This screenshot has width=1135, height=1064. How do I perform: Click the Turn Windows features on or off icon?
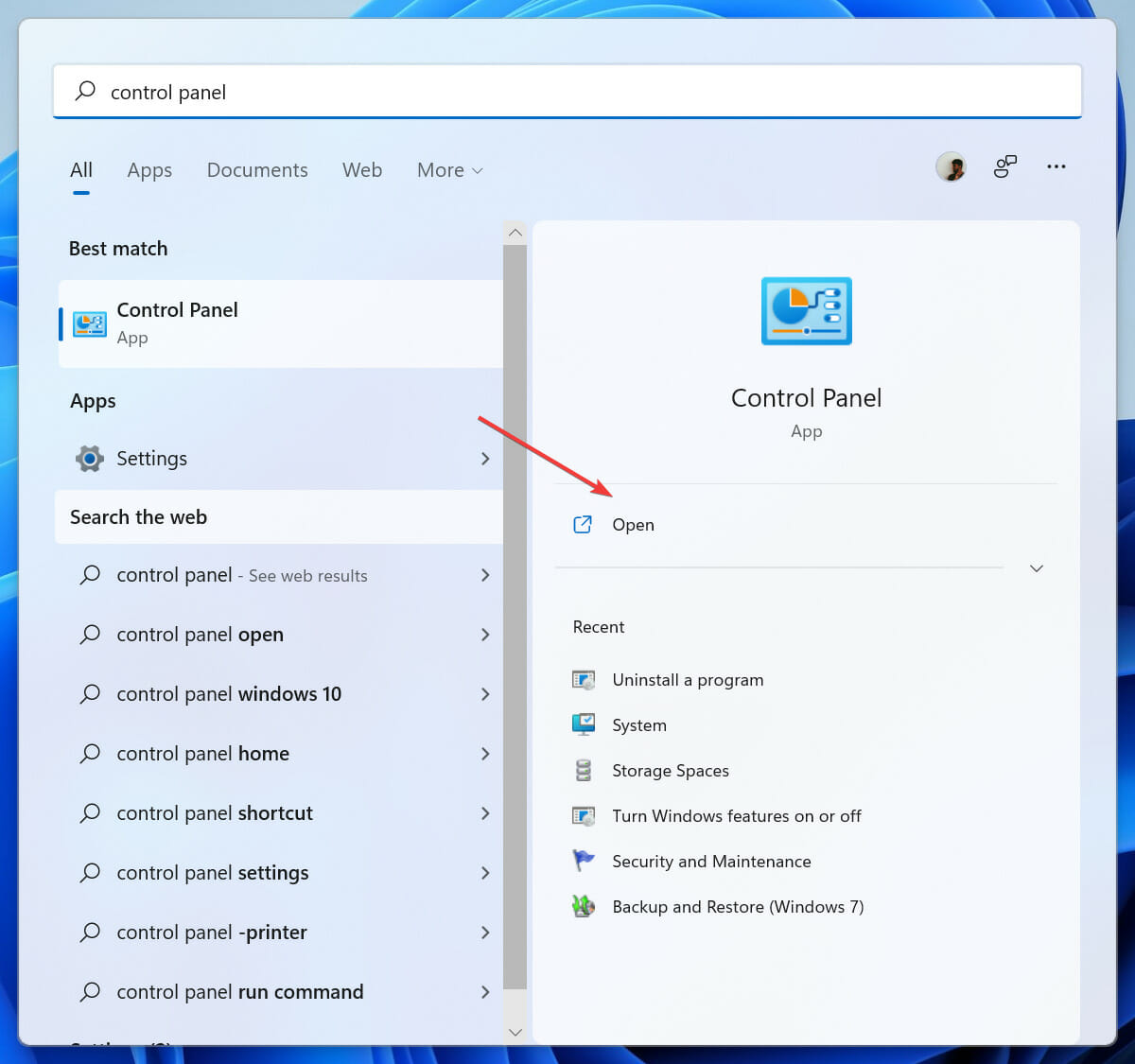584,815
